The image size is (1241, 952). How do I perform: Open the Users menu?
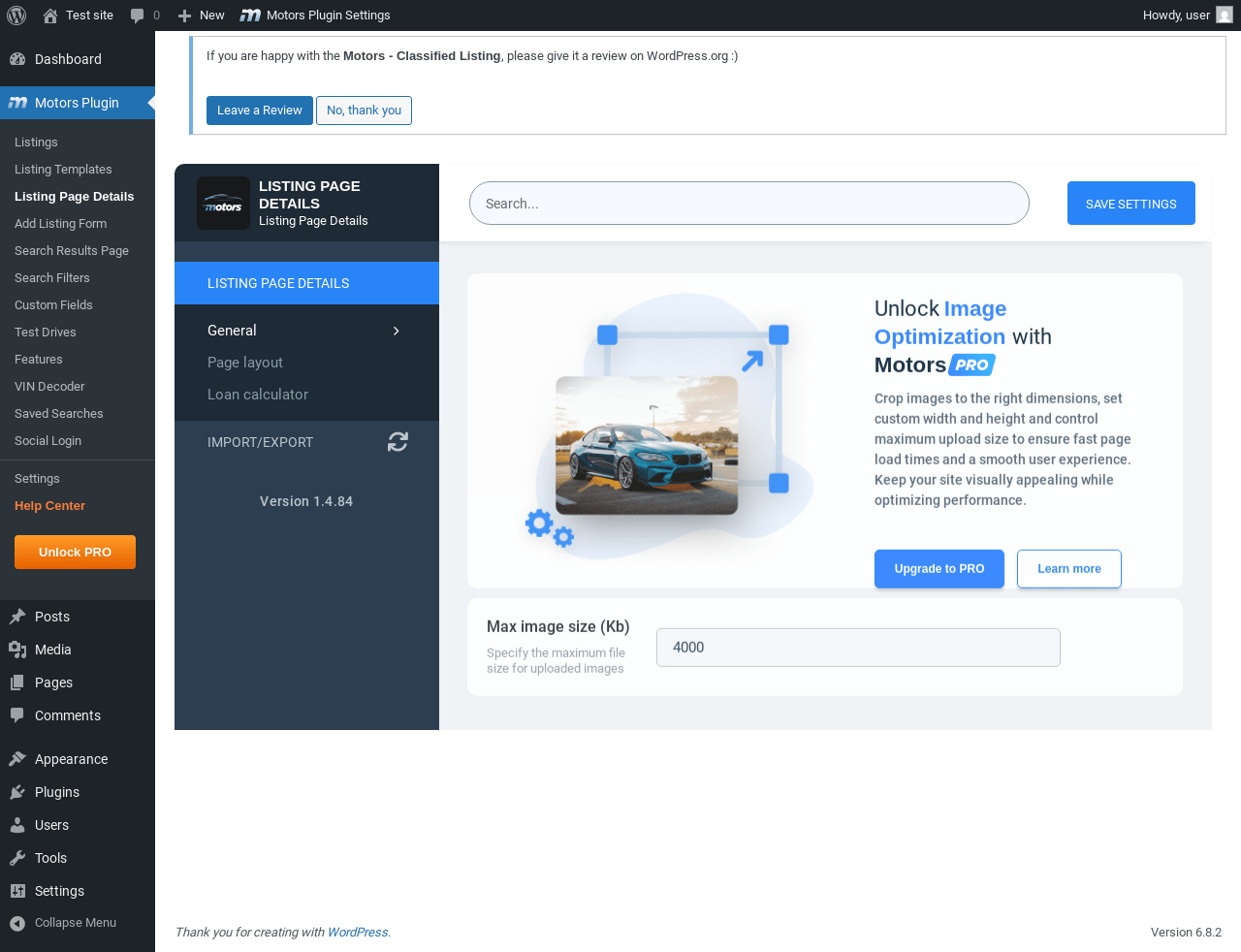pyautogui.click(x=78, y=825)
